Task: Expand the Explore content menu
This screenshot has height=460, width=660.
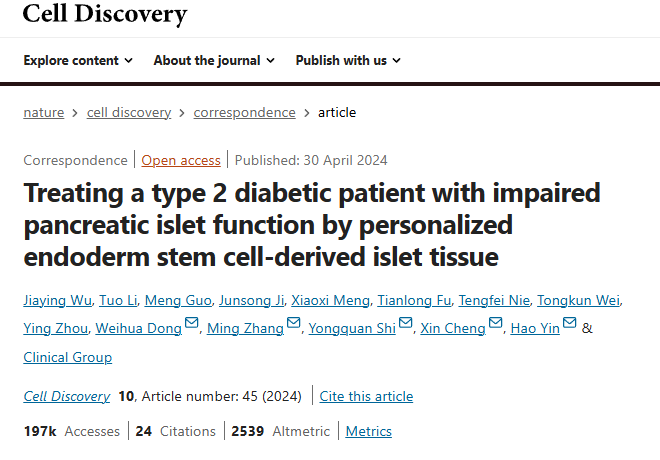Action: (x=78, y=60)
